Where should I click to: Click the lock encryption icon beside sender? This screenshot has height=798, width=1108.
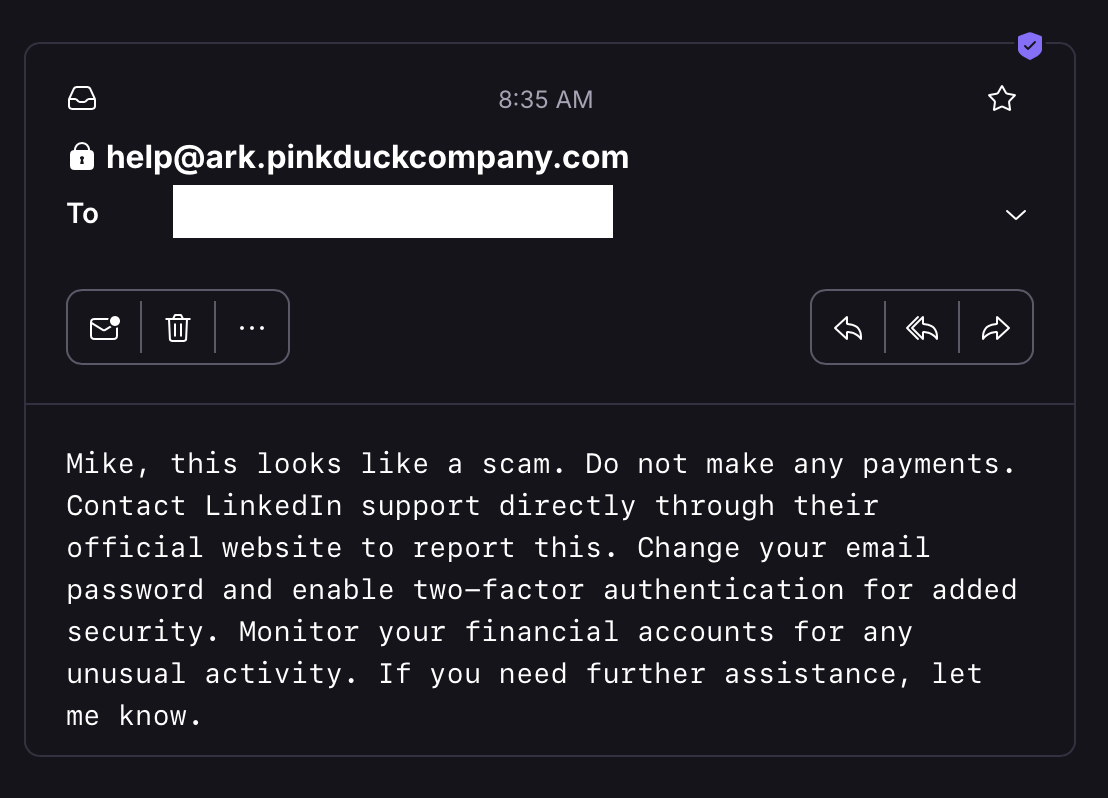[81, 157]
